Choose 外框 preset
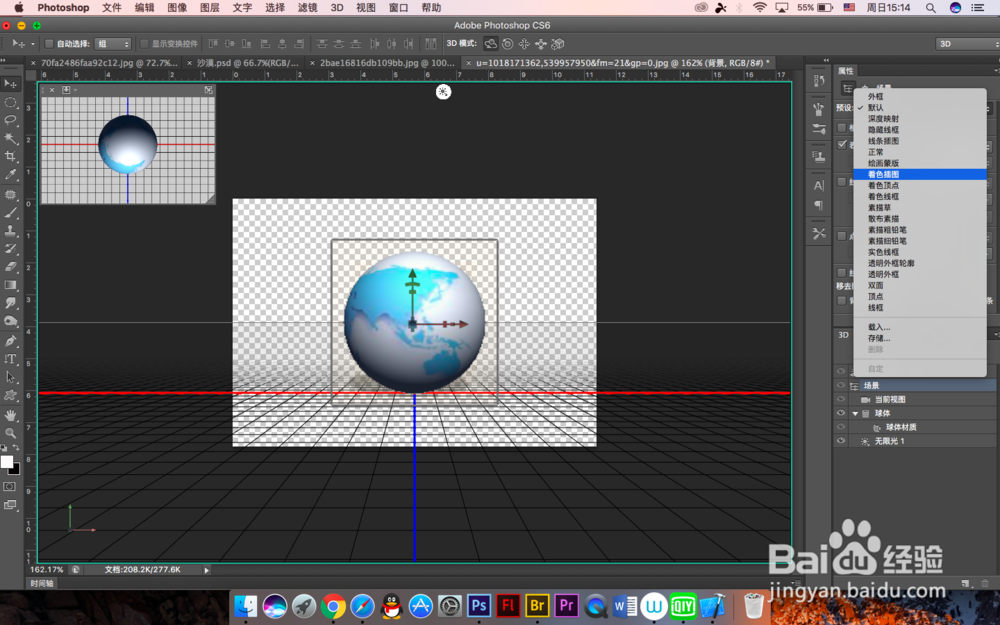The width and height of the screenshot is (1000, 625). pyautogui.click(x=920, y=96)
